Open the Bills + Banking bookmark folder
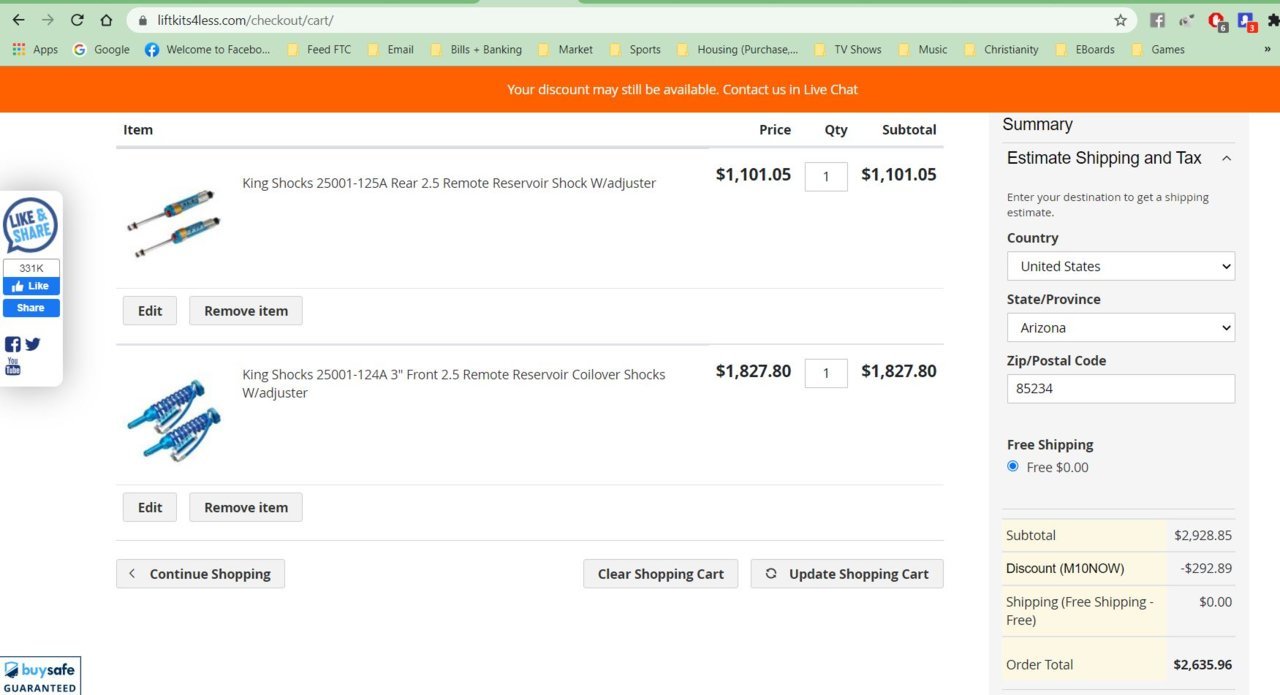 [x=475, y=49]
